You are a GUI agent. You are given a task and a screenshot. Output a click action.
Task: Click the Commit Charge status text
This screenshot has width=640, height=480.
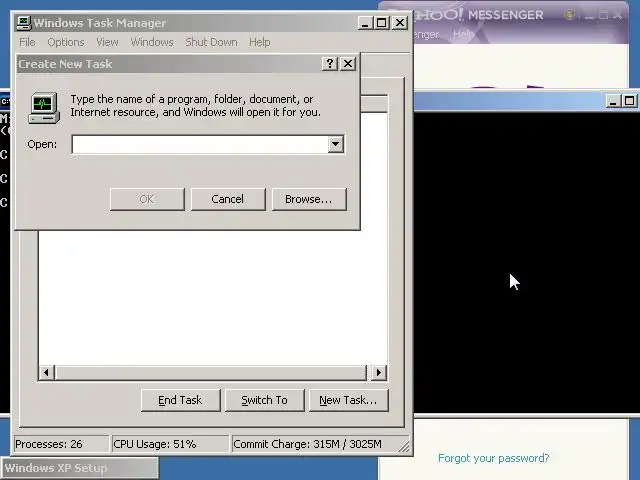[x=307, y=444]
